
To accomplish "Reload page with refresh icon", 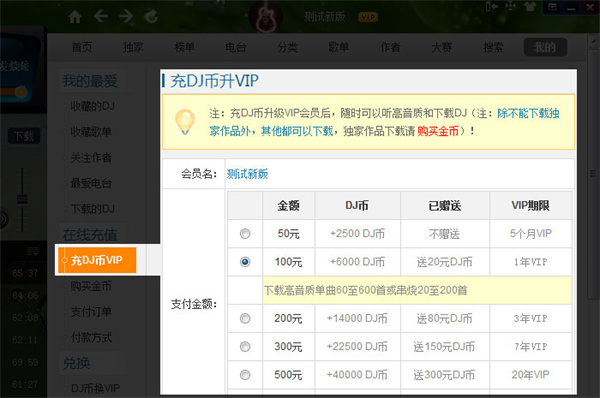I will point(151,16).
